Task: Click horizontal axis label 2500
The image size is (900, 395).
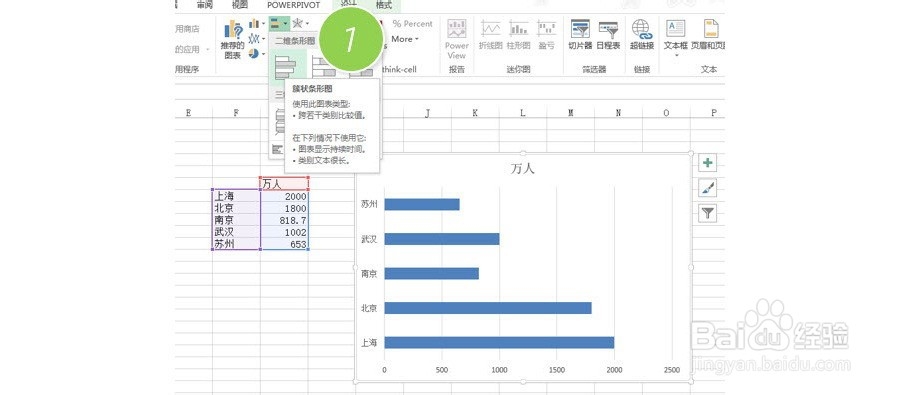Action: [672, 370]
